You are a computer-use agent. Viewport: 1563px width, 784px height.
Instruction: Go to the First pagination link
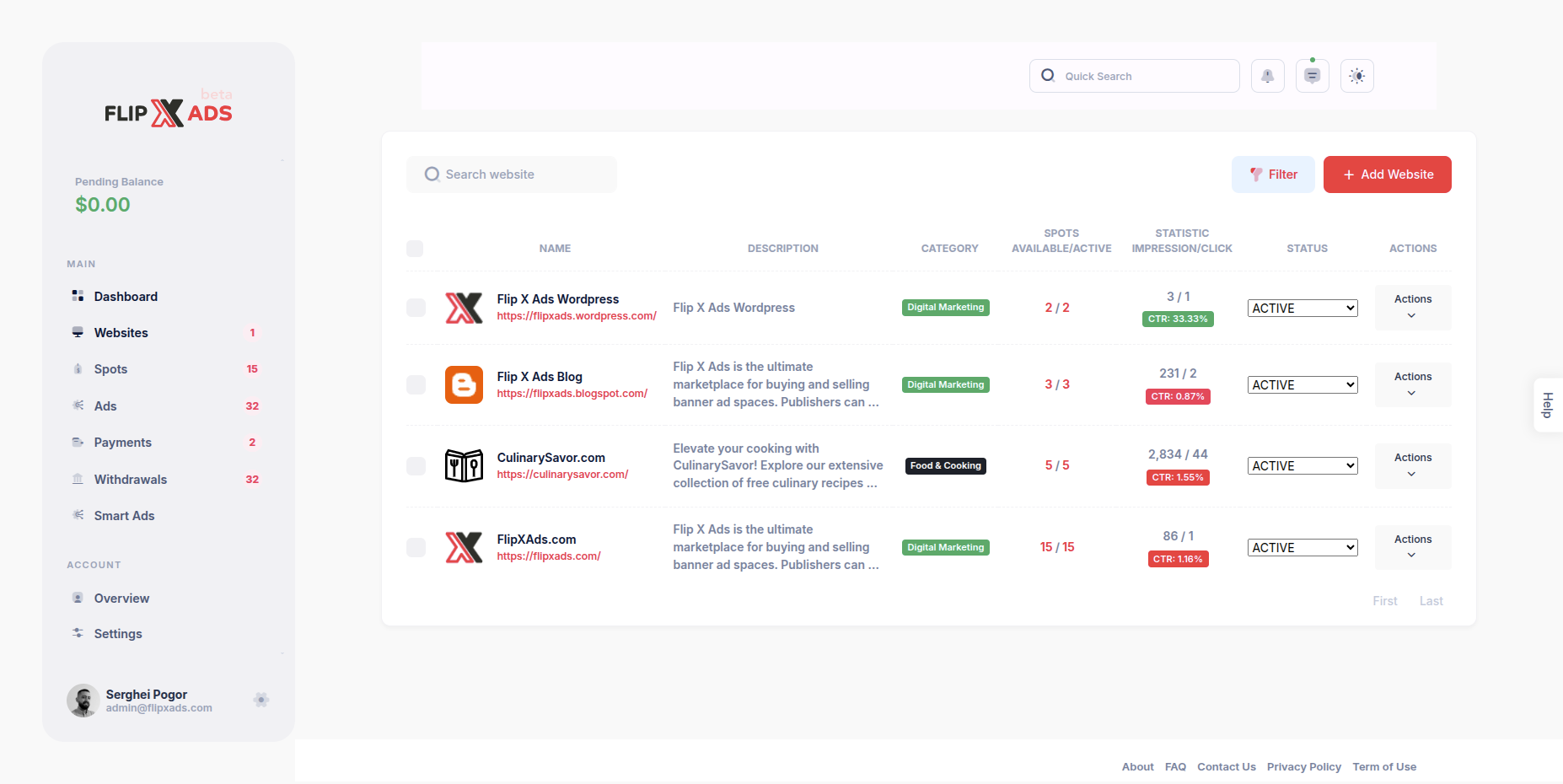[1385, 601]
